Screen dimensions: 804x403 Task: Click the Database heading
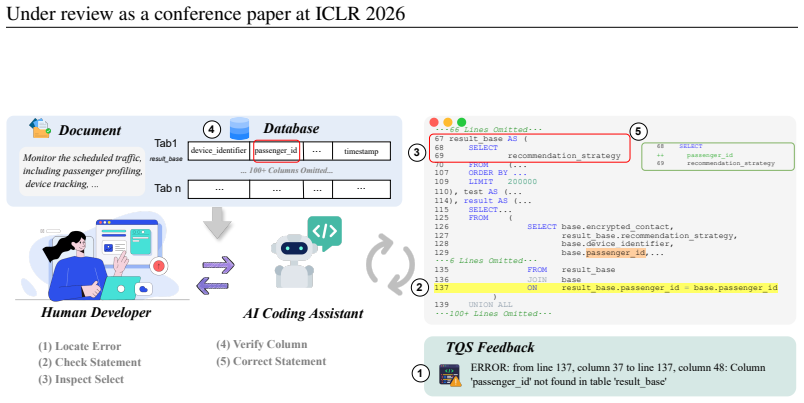coord(291,129)
